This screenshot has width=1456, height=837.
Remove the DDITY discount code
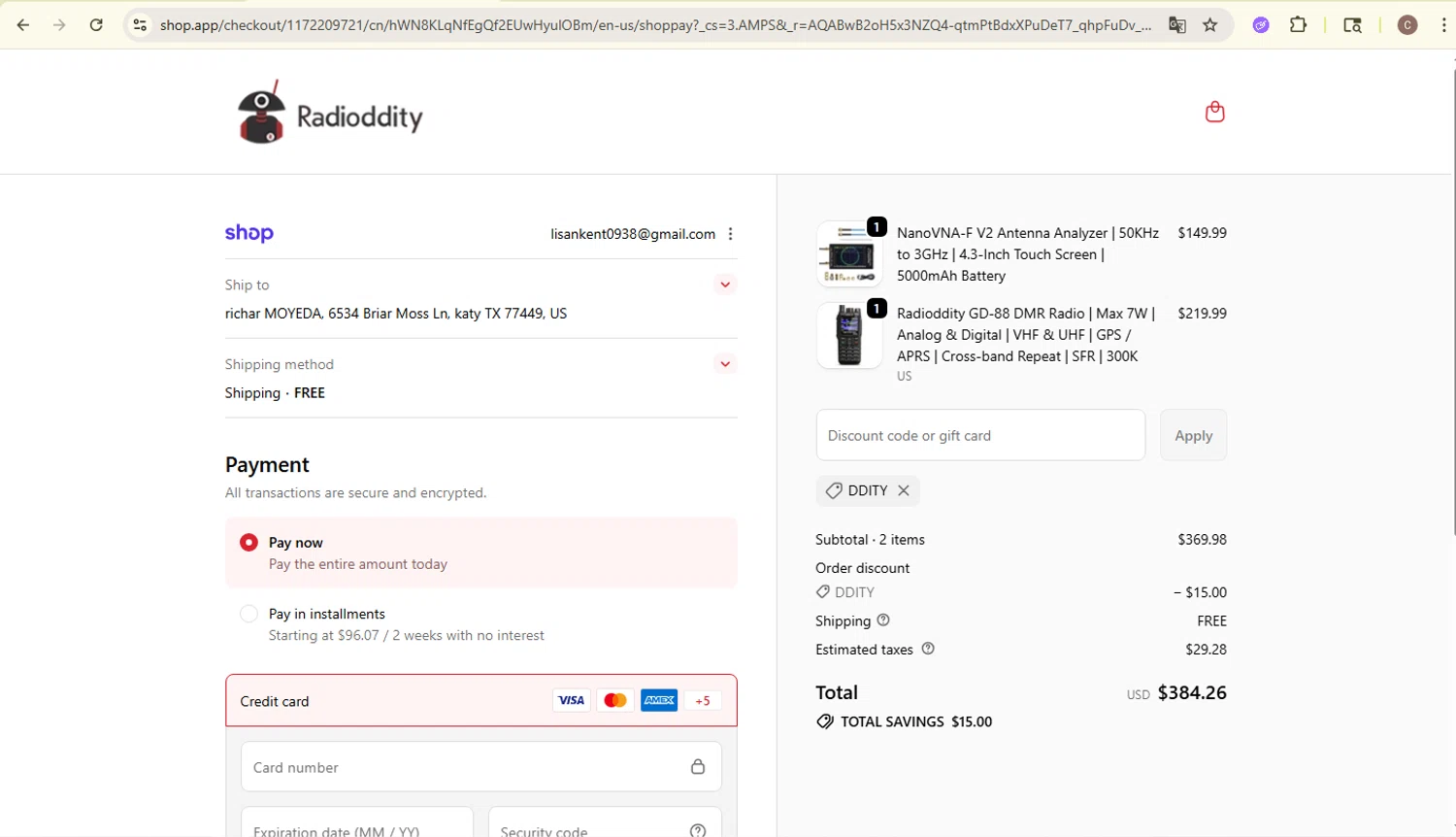click(904, 490)
